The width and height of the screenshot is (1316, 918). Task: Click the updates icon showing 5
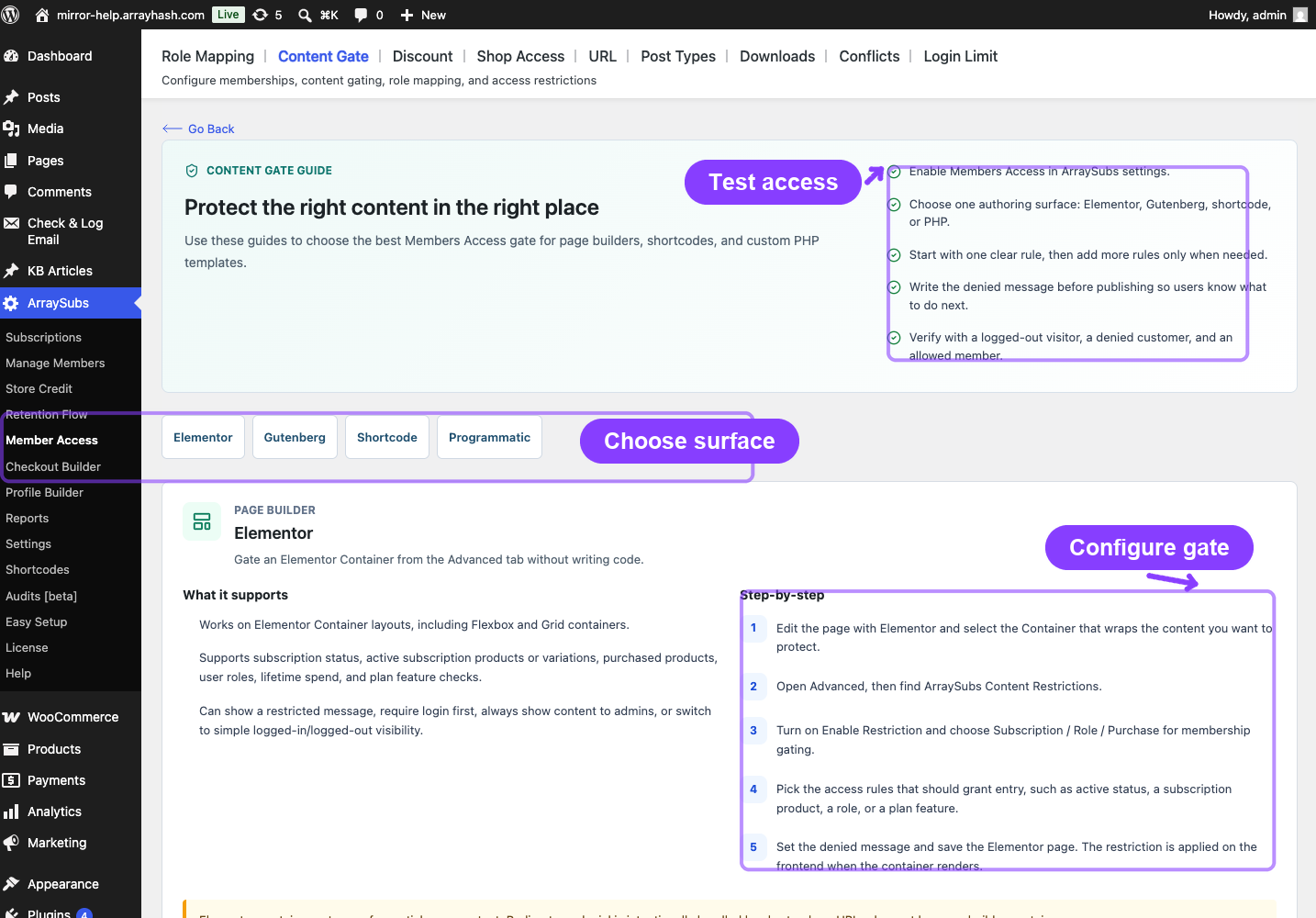[261, 15]
